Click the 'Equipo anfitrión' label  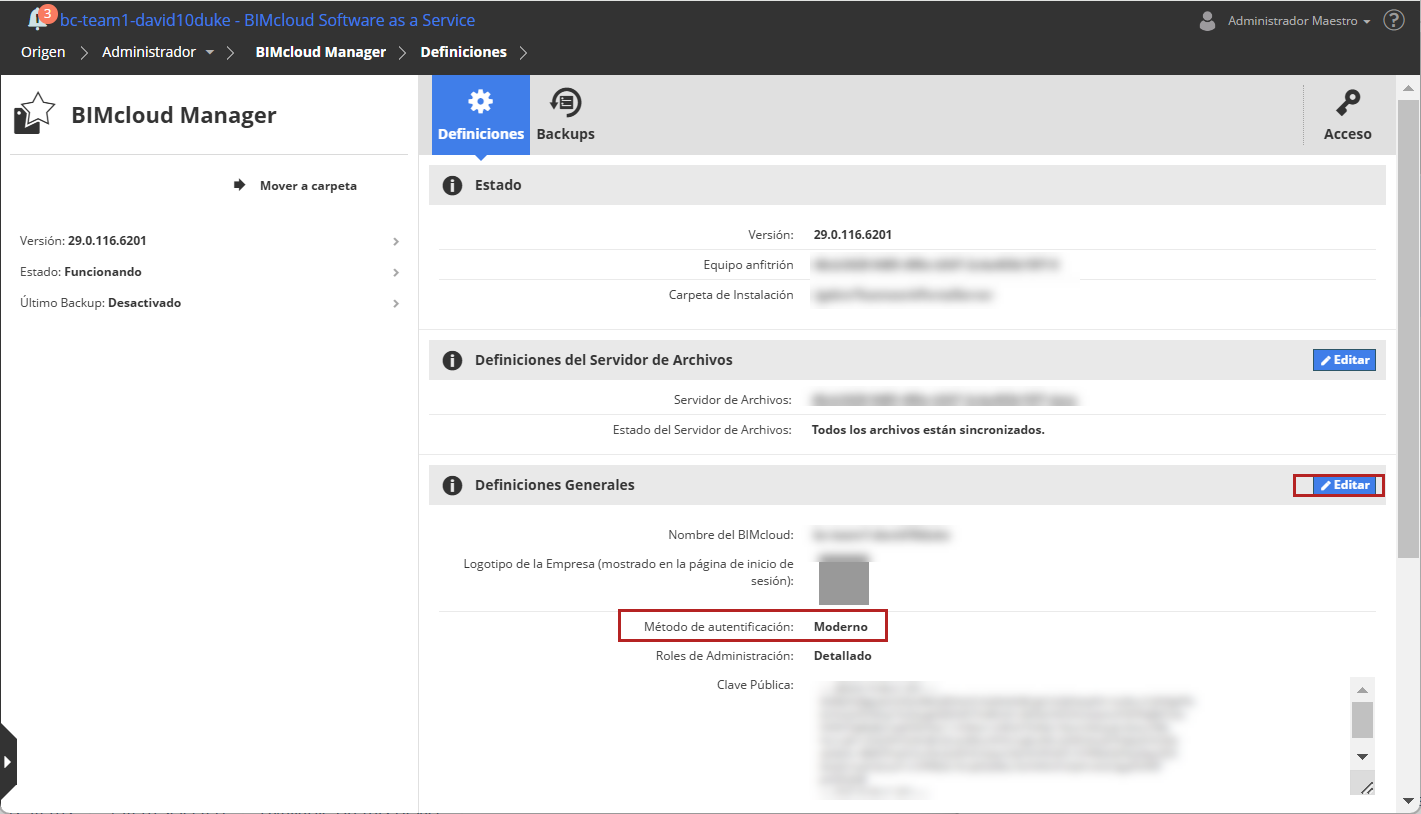tap(749, 265)
